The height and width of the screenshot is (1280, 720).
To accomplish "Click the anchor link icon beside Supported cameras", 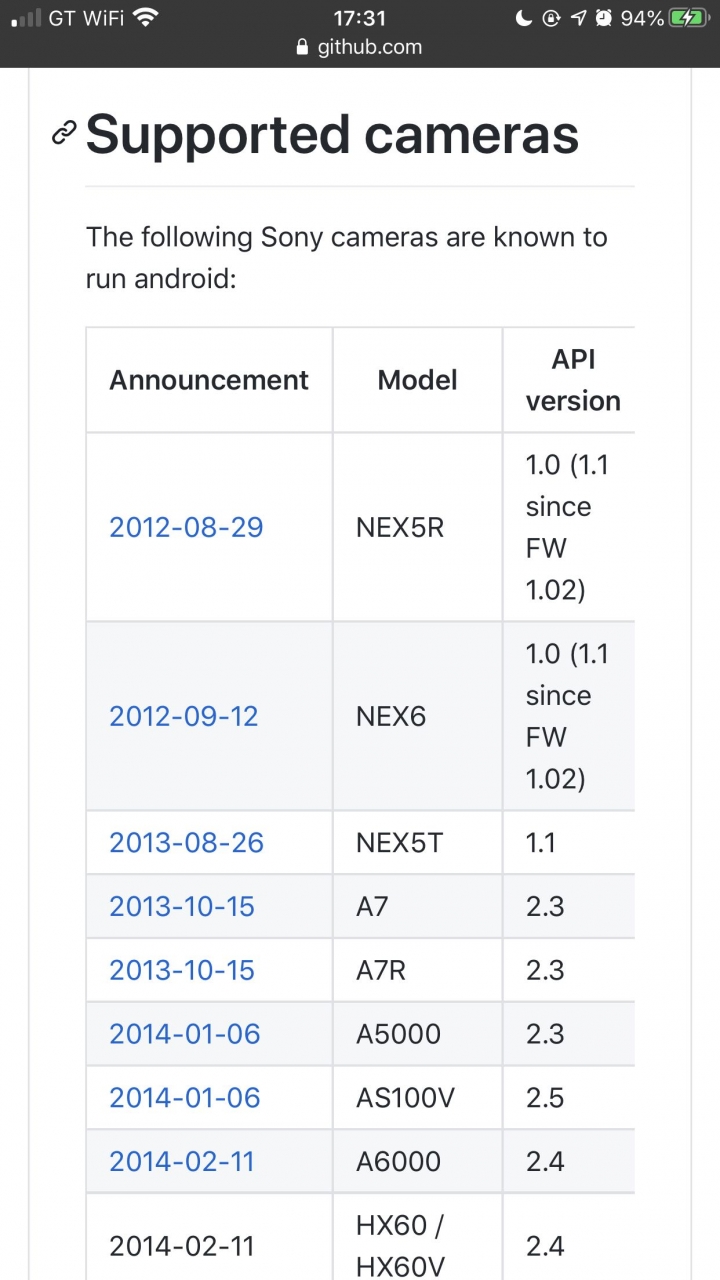I will pyautogui.click(x=64, y=133).
